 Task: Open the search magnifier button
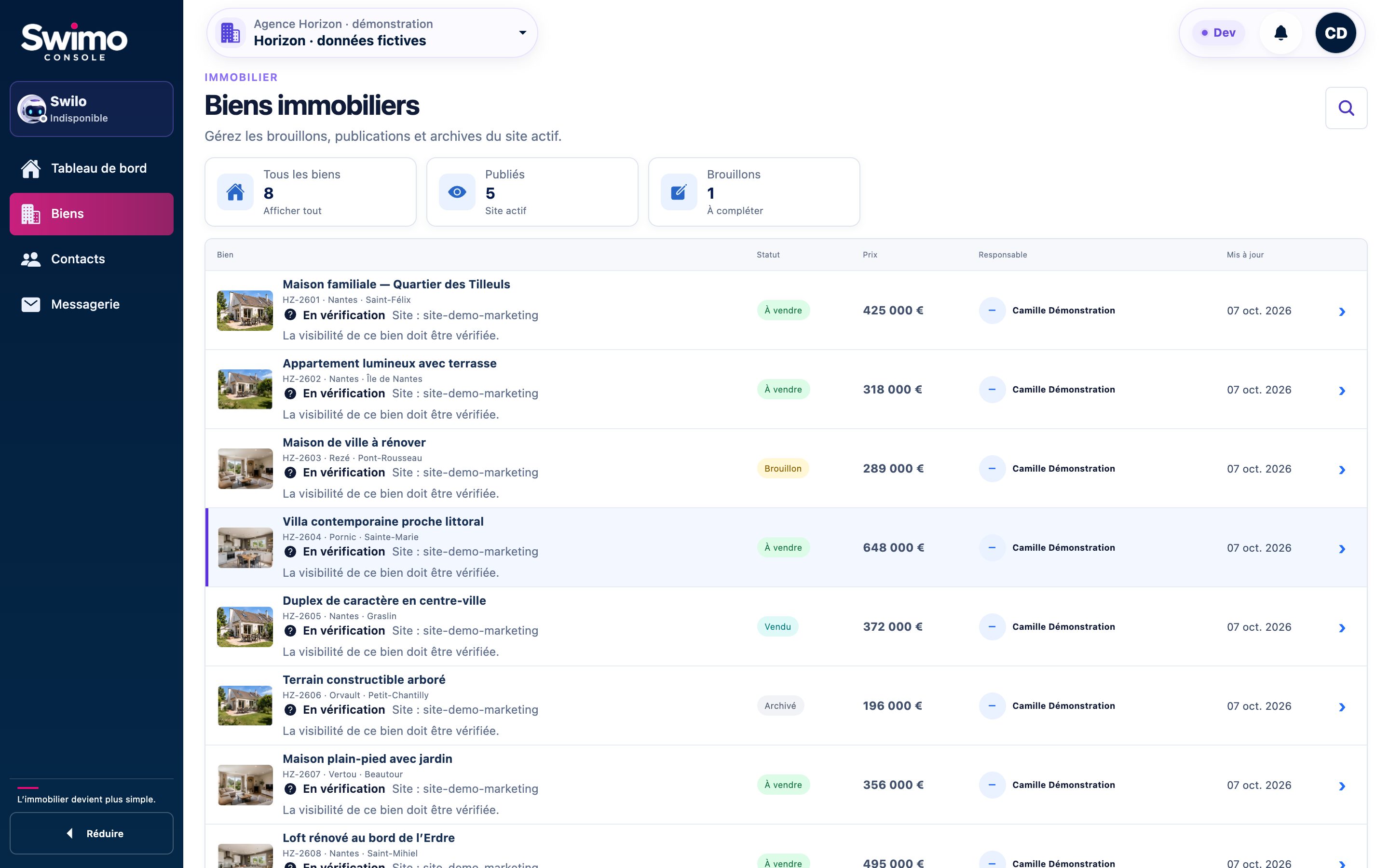1346,108
